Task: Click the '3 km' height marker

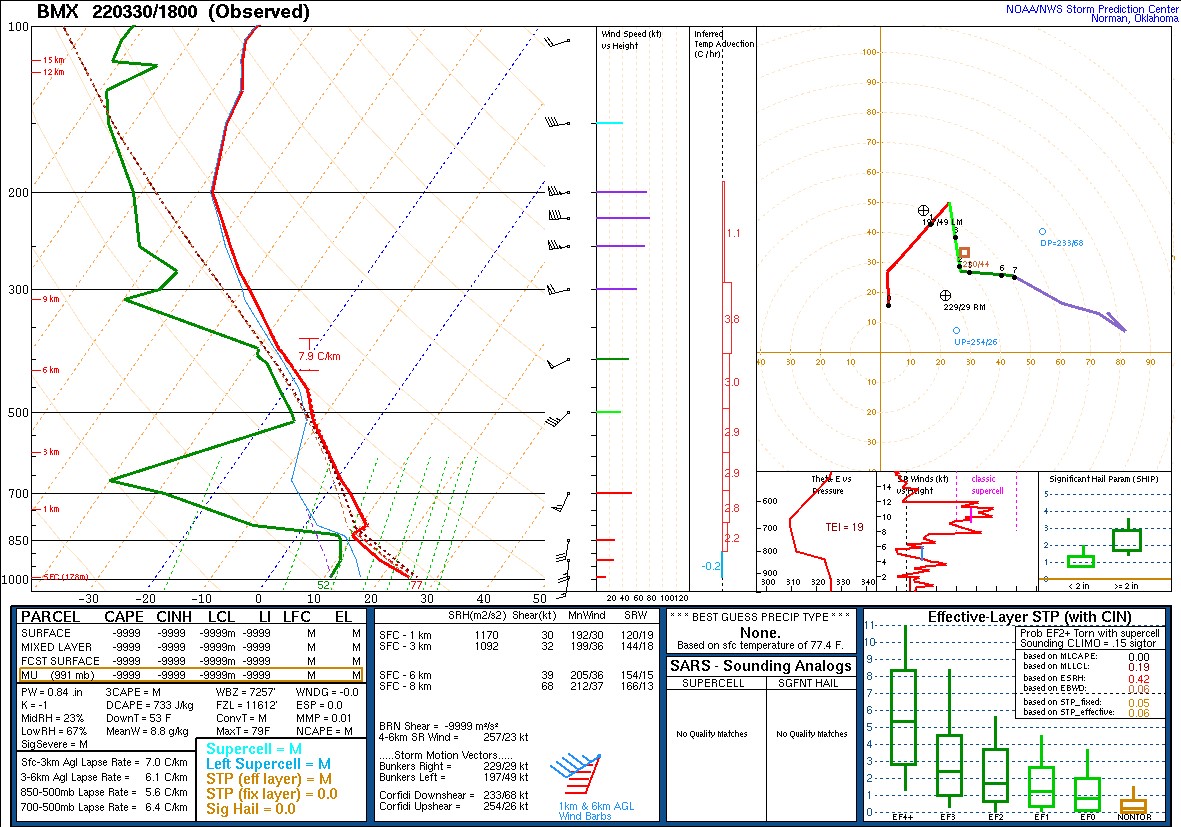Action: (50, 452)
